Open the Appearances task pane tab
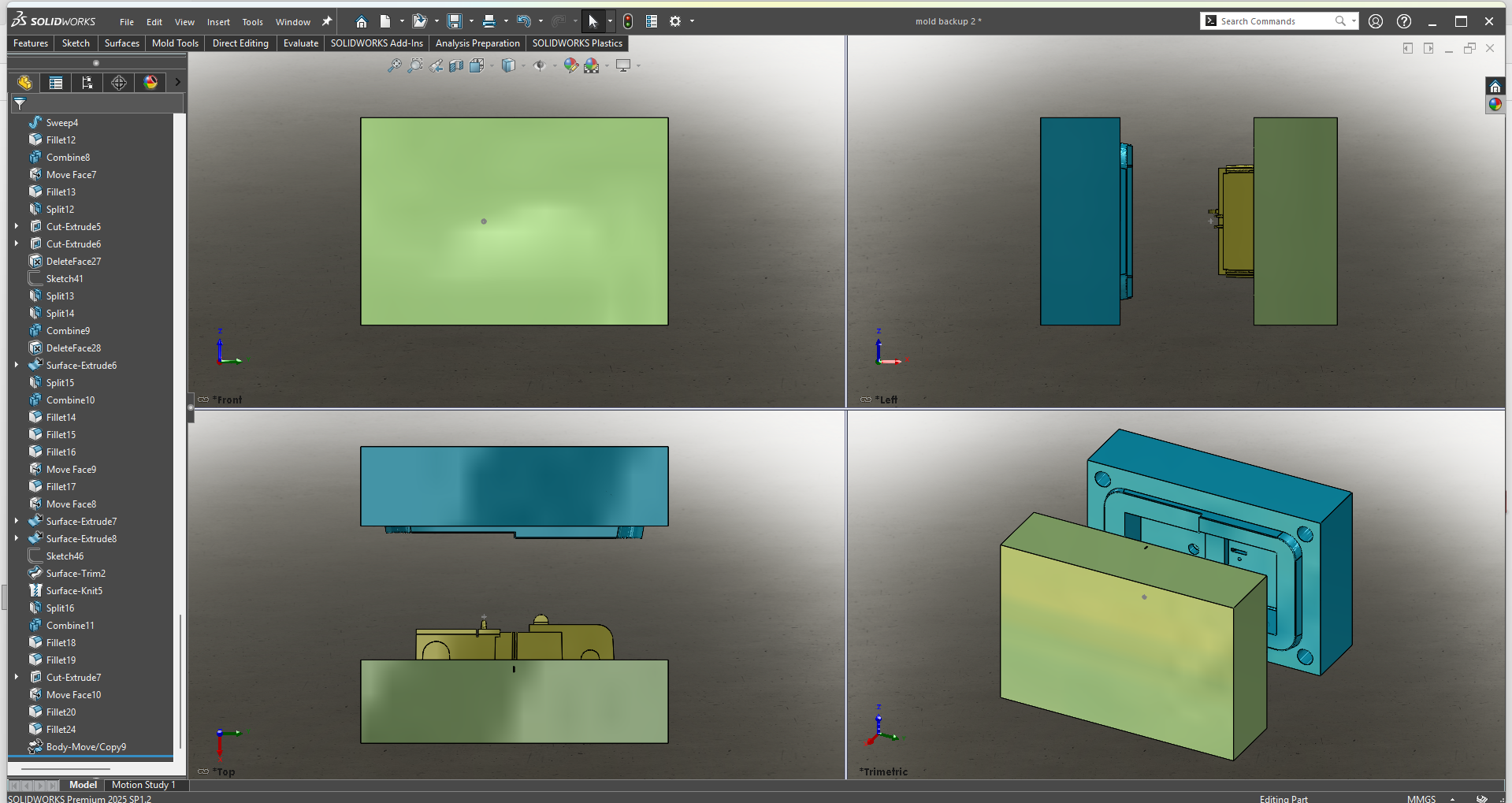 coord(1495,104)
